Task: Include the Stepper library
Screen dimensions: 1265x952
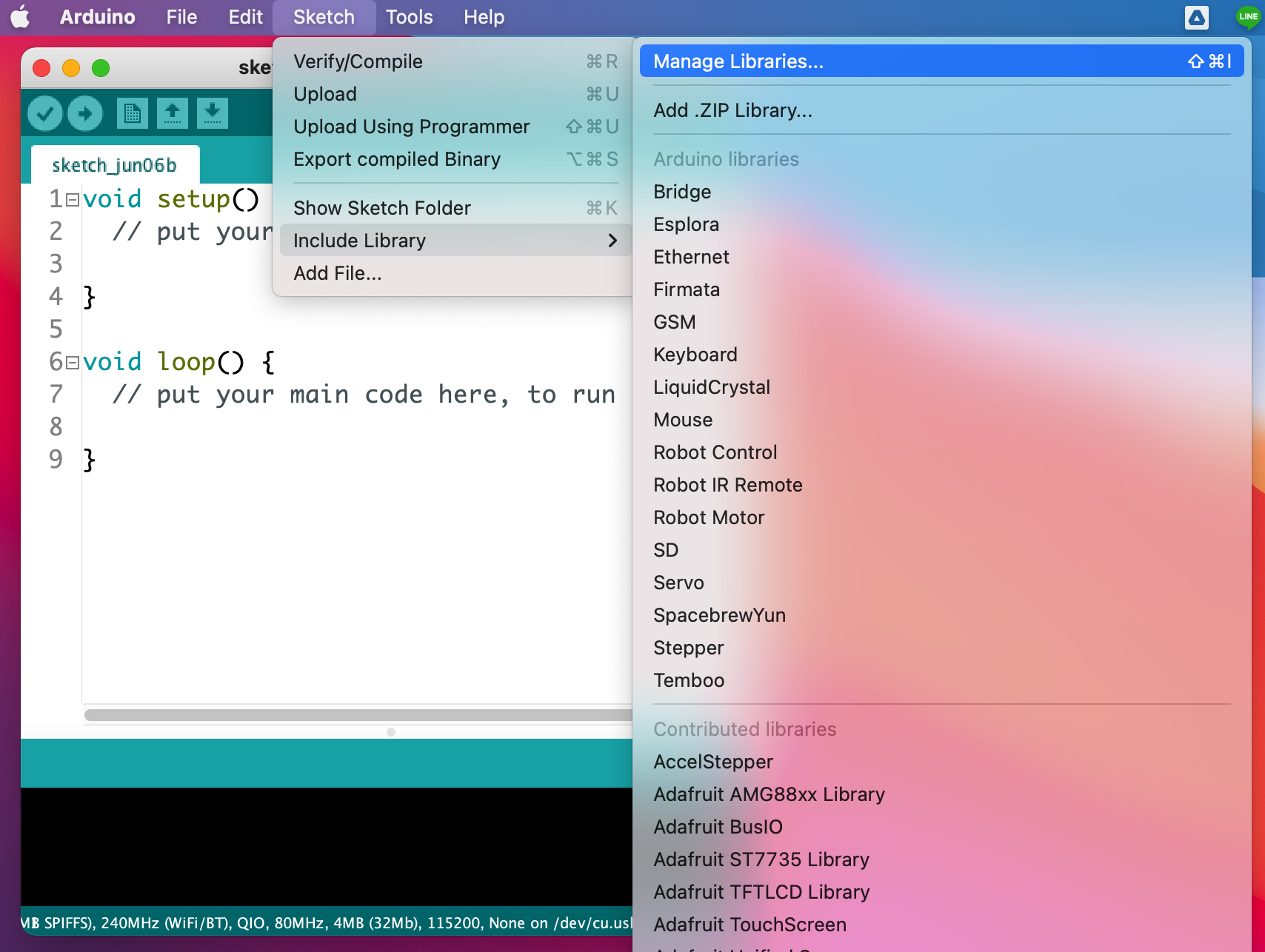Action: (941, 648)
